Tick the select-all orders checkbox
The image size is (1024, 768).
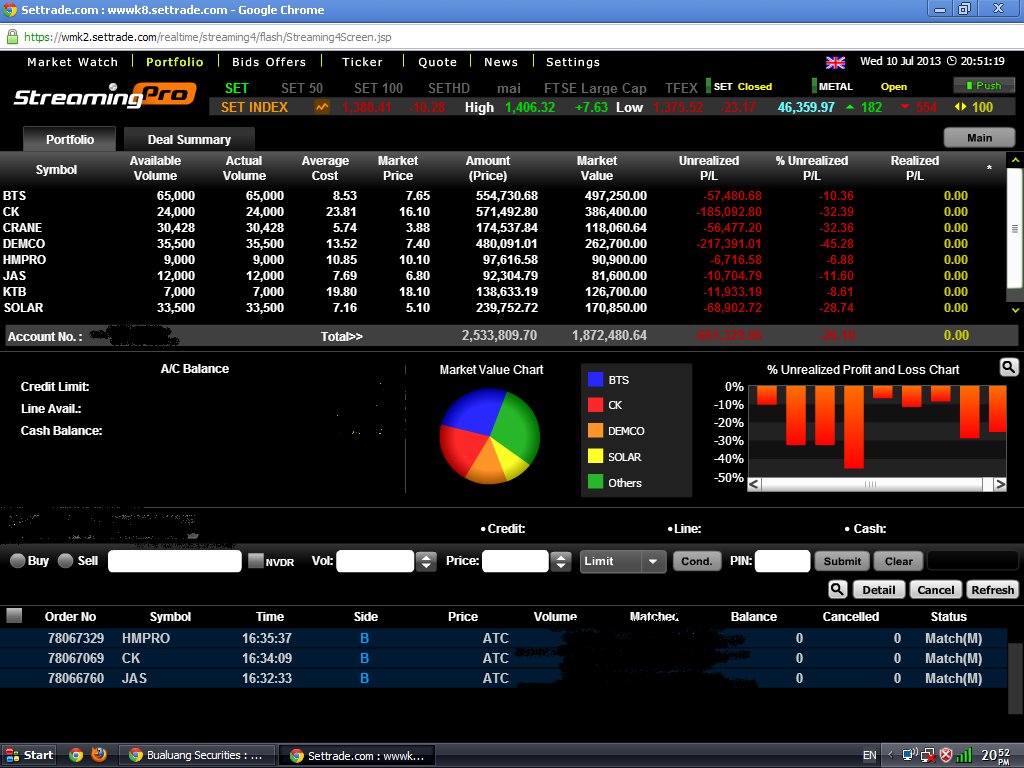[x=14, y=615]
